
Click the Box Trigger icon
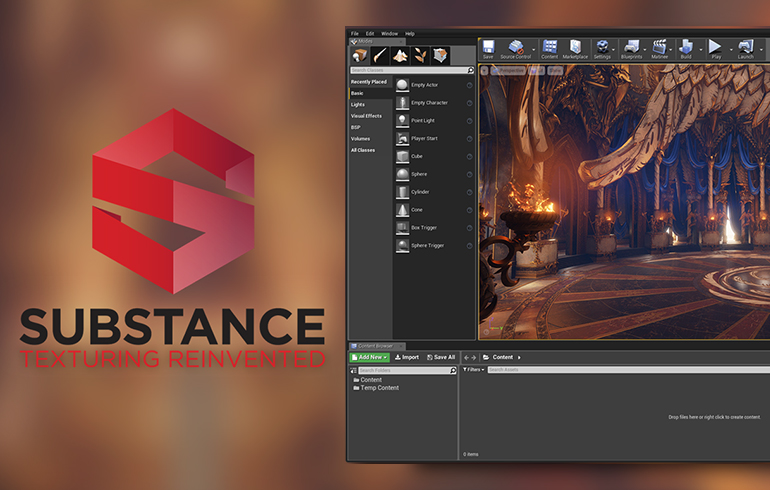point(402,227)
